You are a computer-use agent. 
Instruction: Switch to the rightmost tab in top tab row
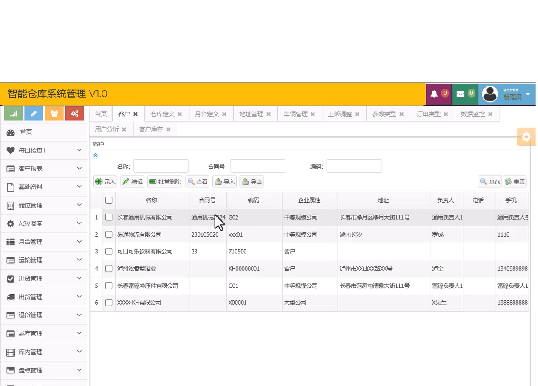click(476, 114)
